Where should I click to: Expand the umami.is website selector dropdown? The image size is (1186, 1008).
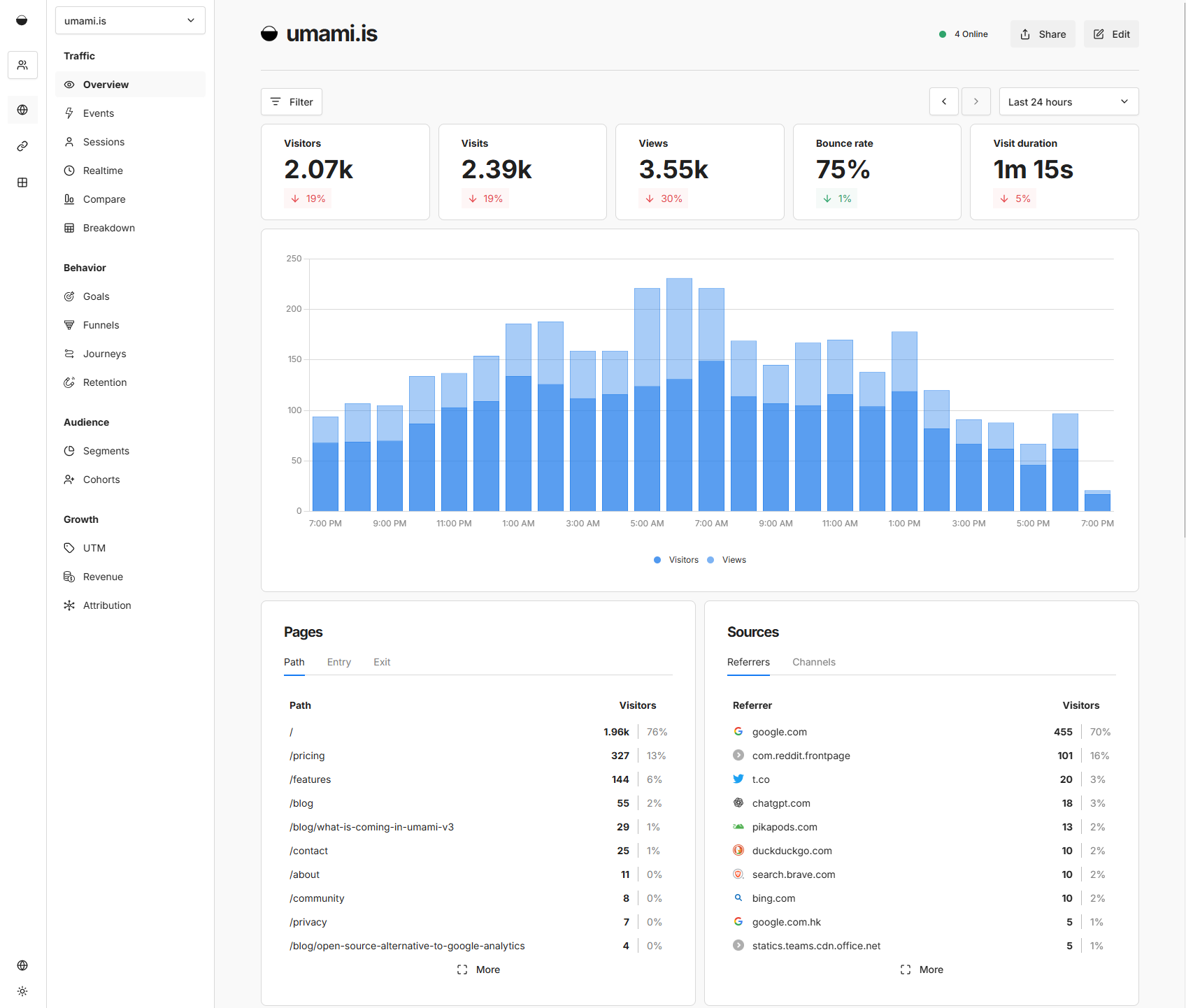pos(130,21)
